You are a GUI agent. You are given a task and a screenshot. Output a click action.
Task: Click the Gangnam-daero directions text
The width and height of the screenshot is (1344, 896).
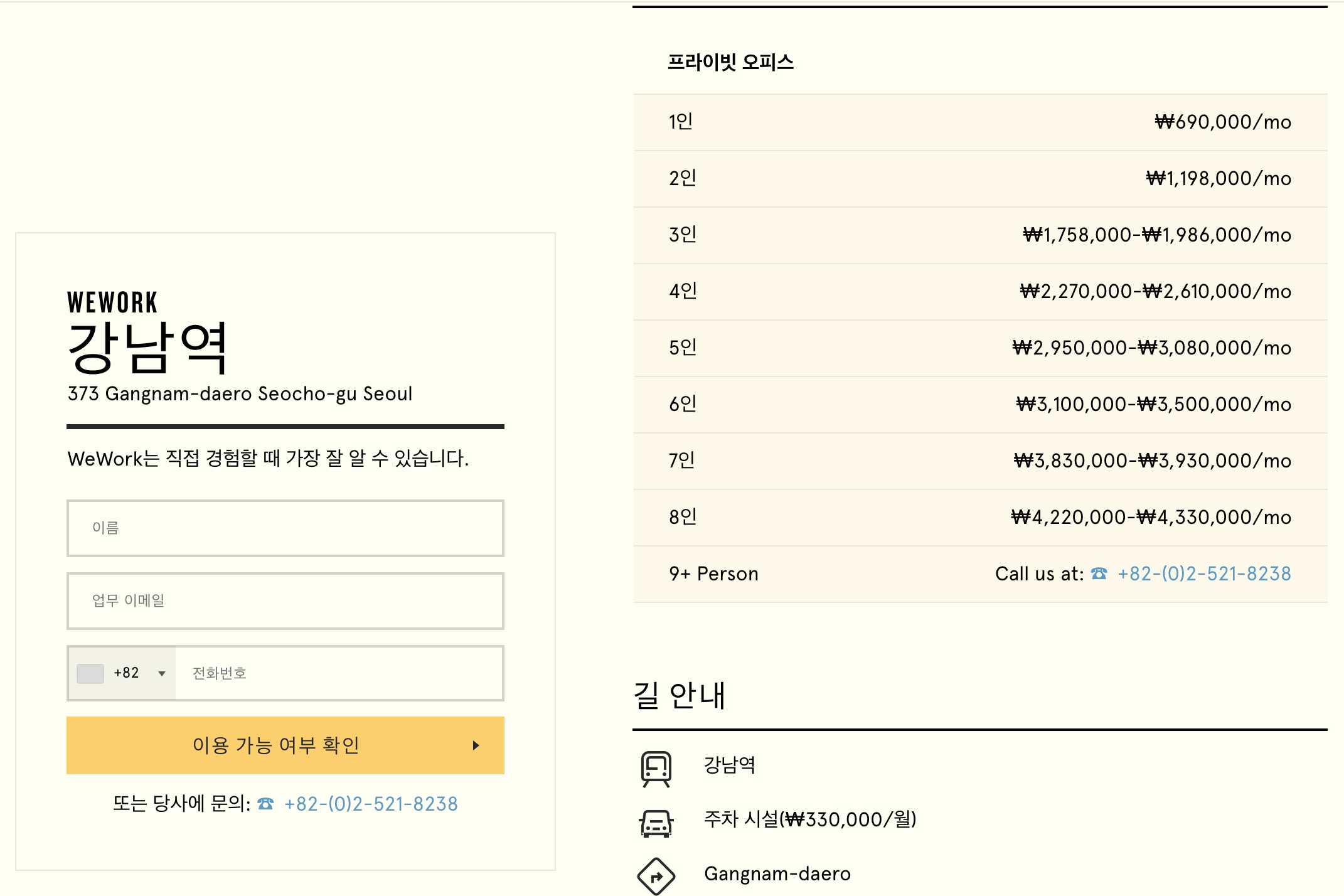tap(777, 873)
